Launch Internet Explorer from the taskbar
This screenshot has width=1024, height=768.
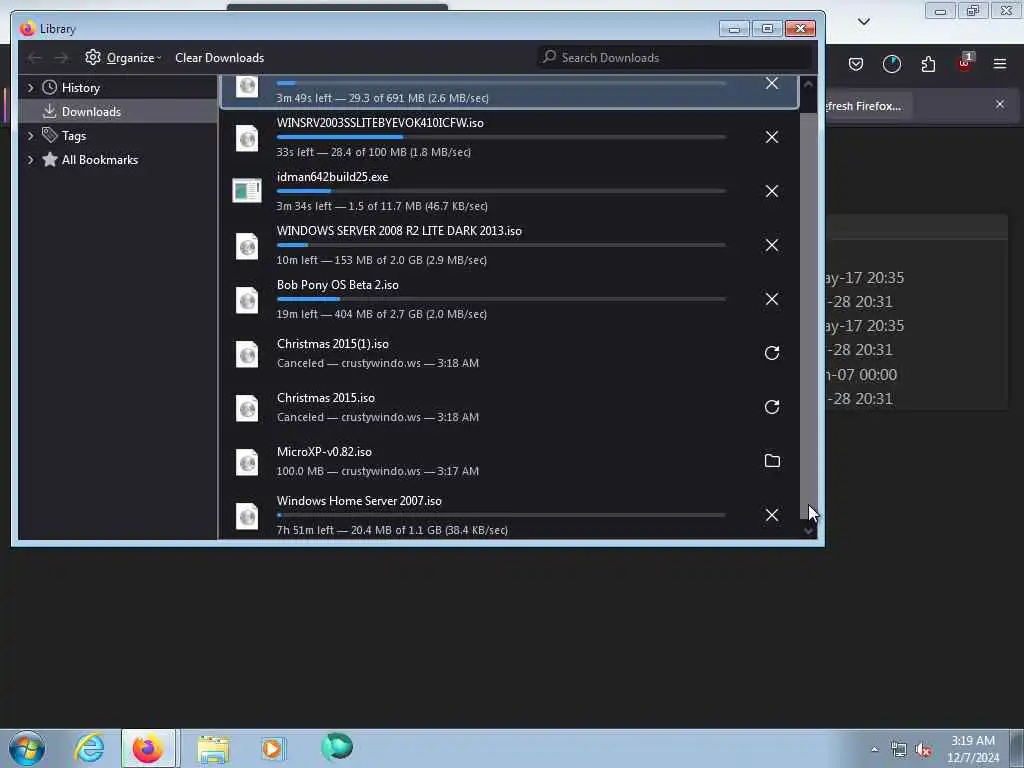[x=89, y=748]
